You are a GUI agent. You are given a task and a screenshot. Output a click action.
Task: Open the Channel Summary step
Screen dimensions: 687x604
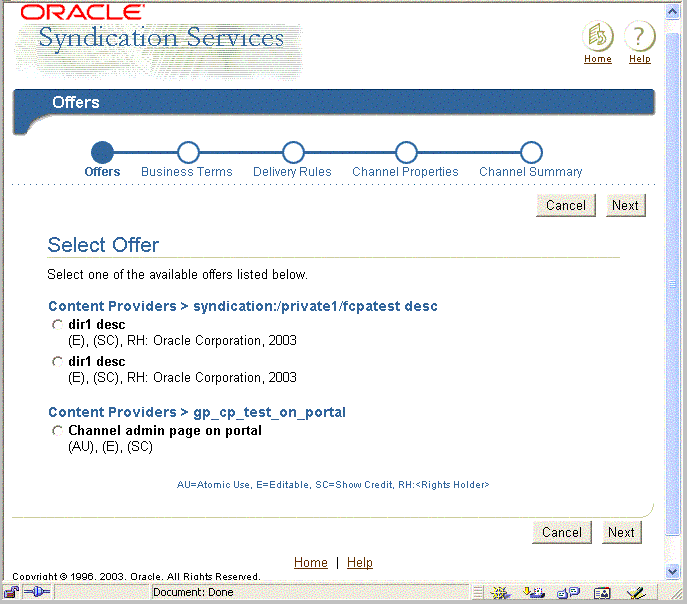531,152
